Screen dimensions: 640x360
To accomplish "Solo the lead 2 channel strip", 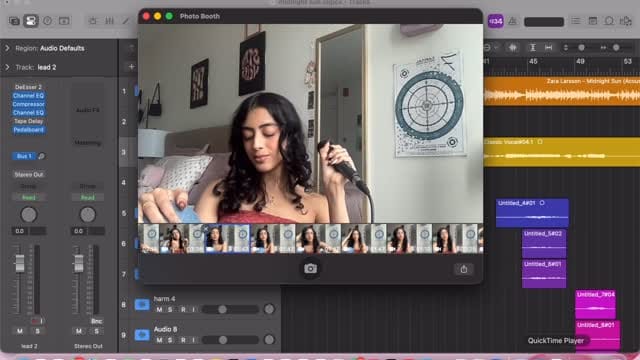I will 37,331.
